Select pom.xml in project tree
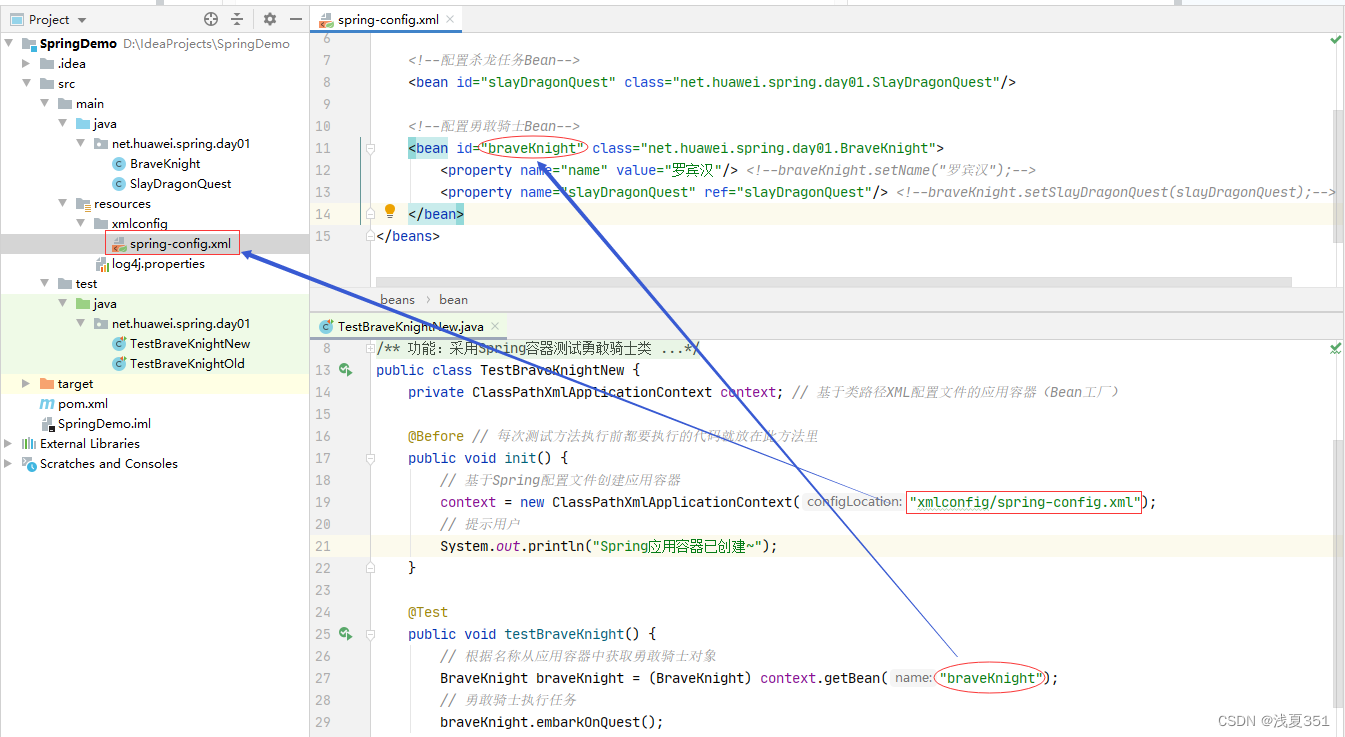1345x737 pixels. coord(82,404)
